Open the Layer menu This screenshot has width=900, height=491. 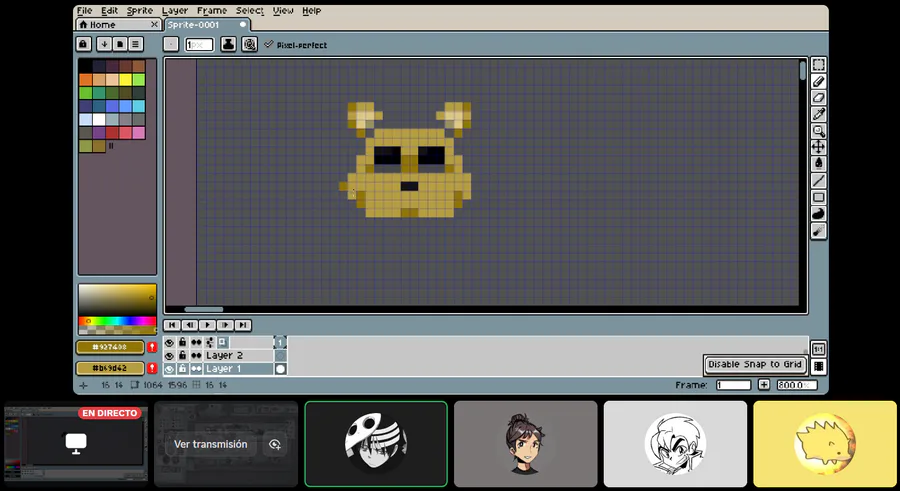(174, 10)
